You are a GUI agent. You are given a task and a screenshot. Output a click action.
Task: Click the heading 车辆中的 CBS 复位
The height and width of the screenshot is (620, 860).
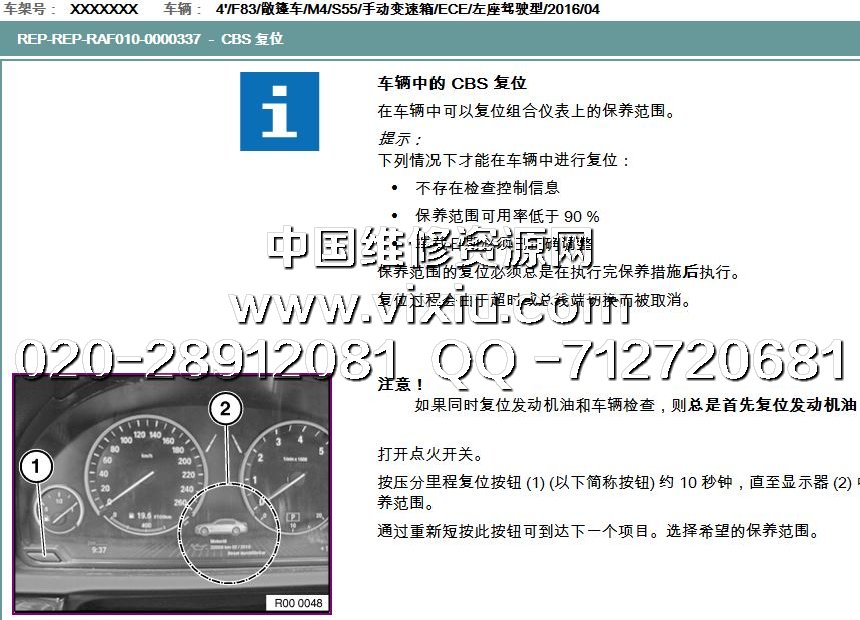click(452, 83)
